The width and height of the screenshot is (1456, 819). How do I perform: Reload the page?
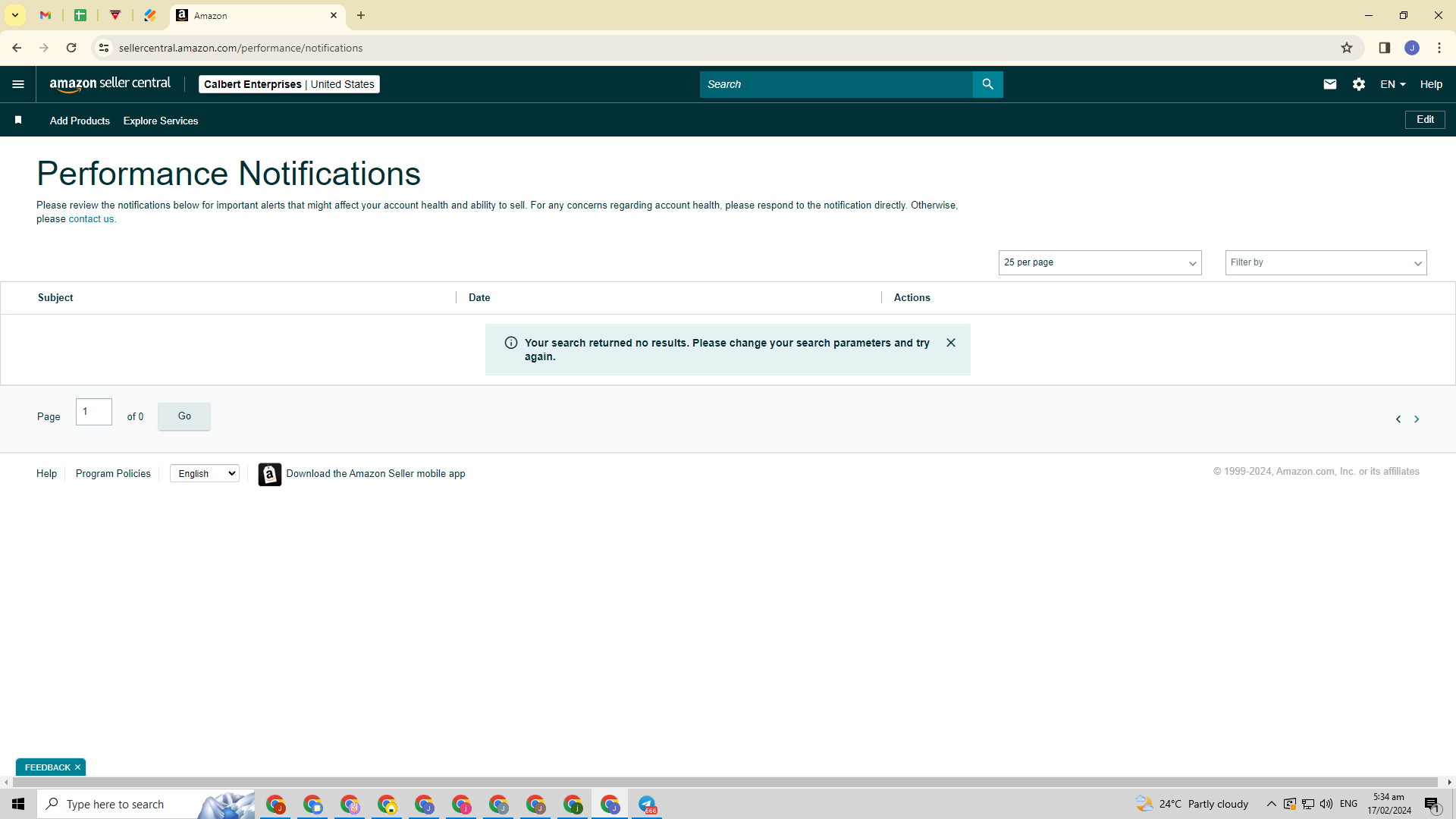click(71, 48)
